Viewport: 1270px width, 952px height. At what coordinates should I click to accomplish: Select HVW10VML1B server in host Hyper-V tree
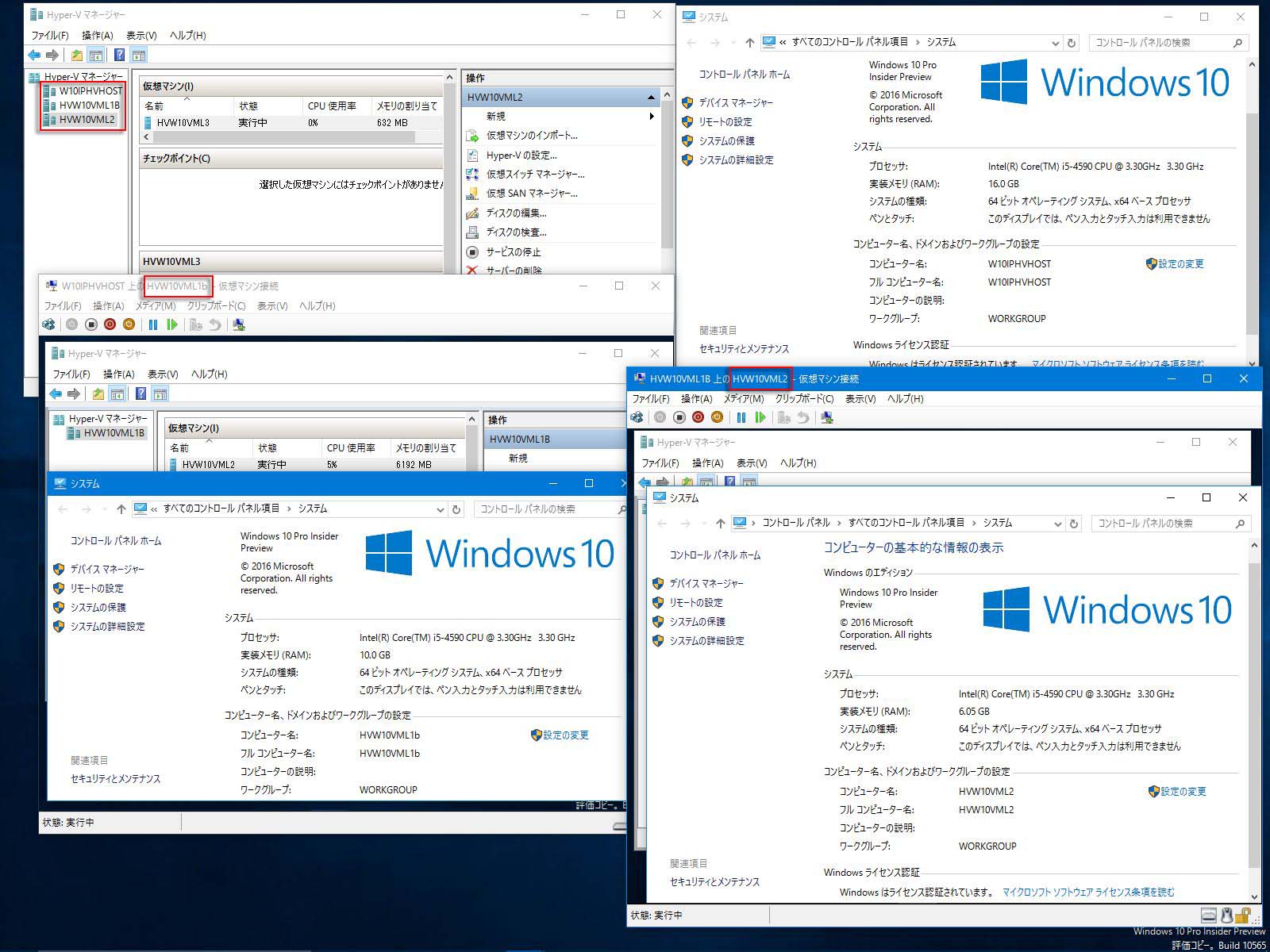[88, 105]
